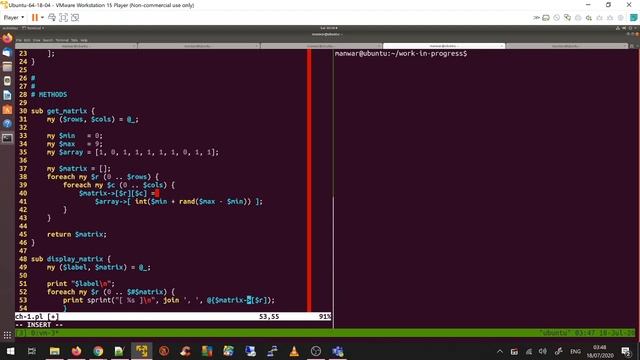Switch to the fifth terminal tab
640x360 pixels.
pyautogui.click(x=567, y=46)
